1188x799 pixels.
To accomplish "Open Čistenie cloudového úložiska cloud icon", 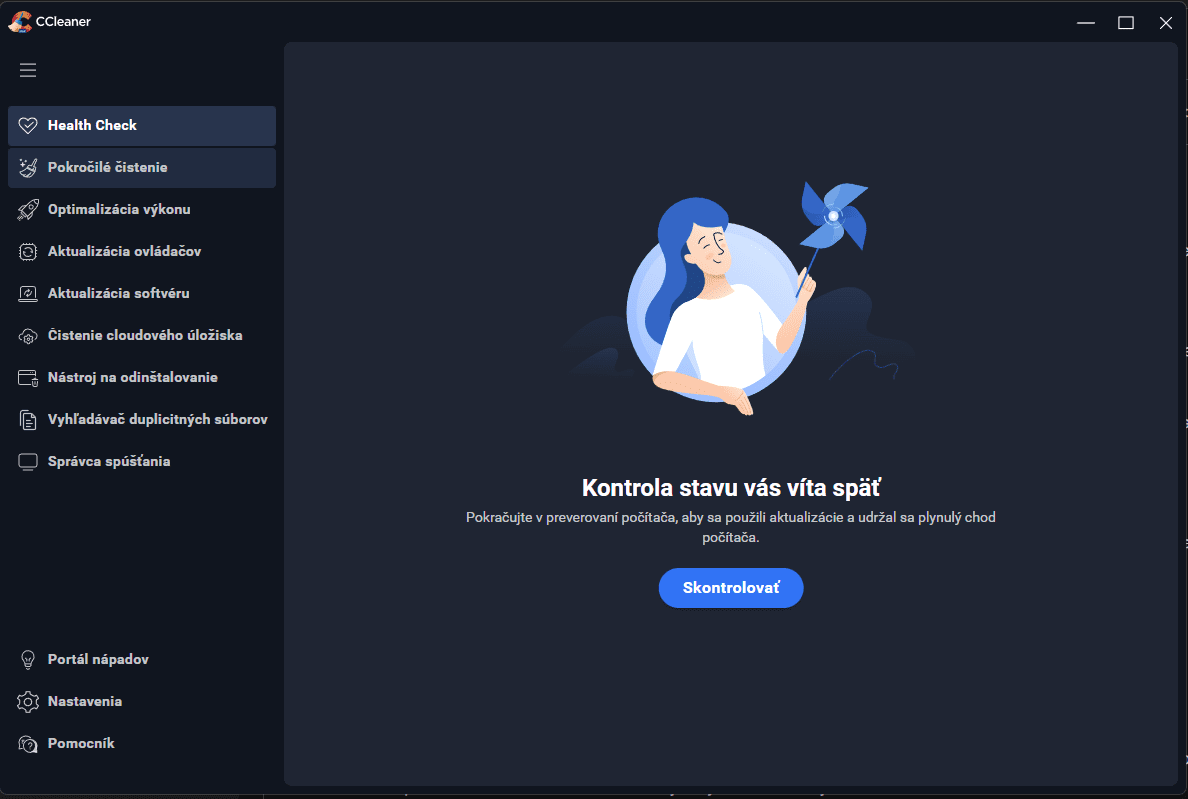I will tap(28, 335).
